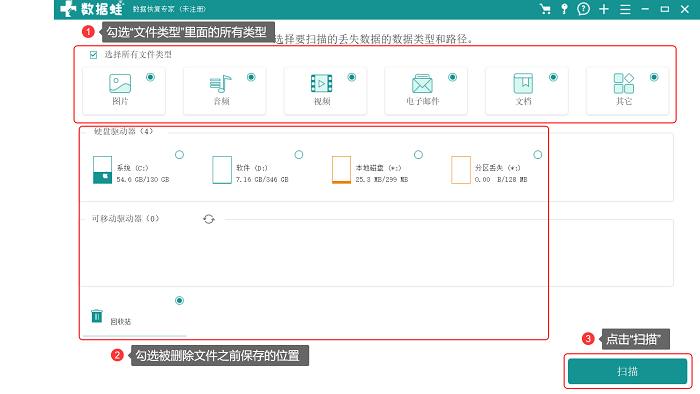The width and height of the screenshot is (700, 394).
Task: Open the hamburger menu icon
Action: [x=625, y=9]
